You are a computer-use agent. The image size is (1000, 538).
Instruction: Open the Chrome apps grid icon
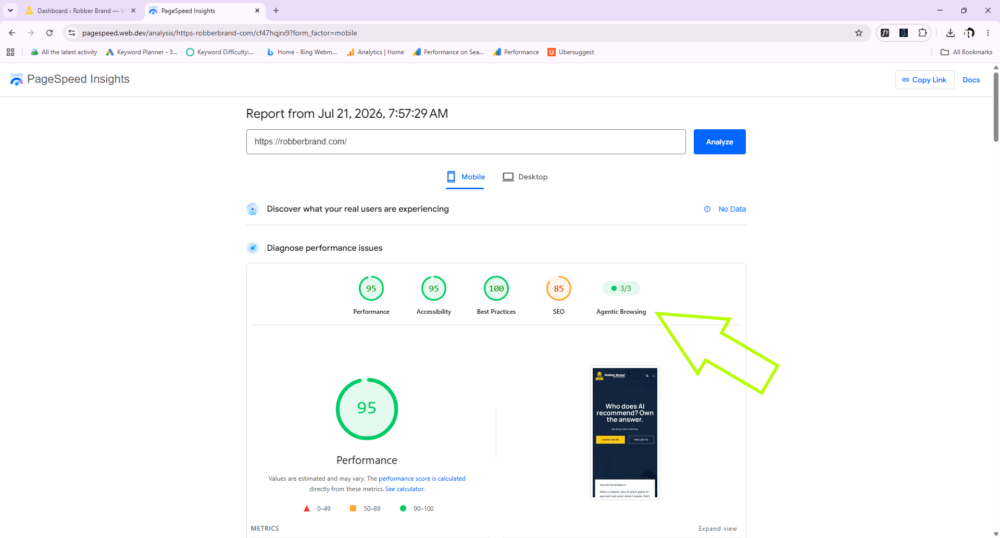coord(10,52)
